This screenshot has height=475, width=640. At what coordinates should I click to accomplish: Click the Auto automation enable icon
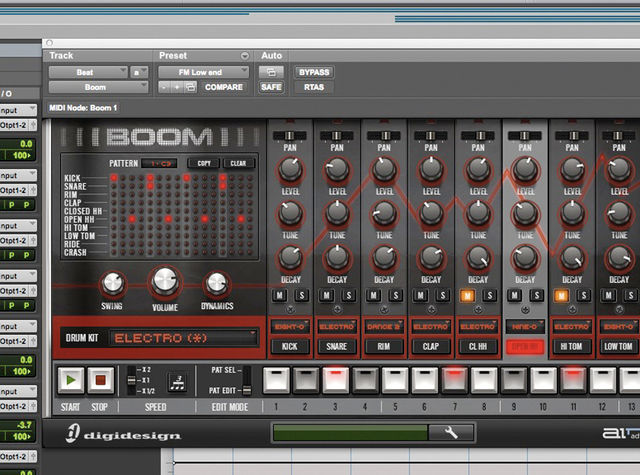(271, 72)
